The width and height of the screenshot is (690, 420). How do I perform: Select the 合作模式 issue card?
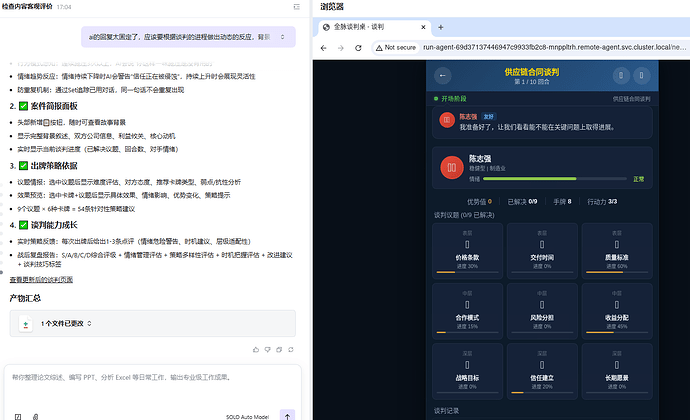[x=467, y=311]
